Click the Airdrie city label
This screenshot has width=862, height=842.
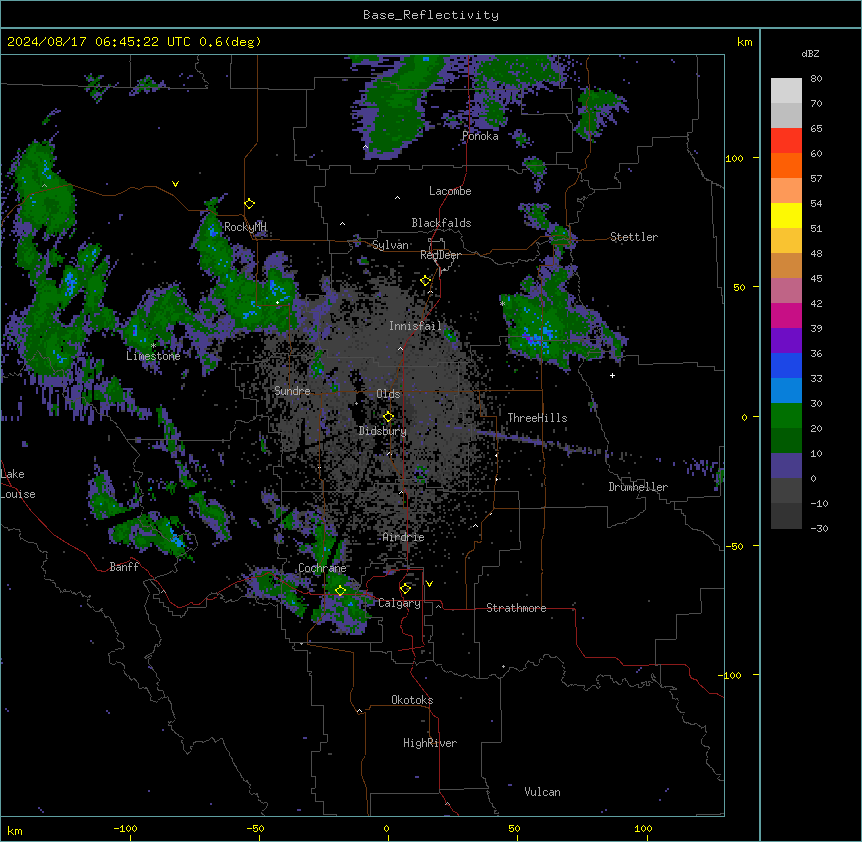point(404,537)
